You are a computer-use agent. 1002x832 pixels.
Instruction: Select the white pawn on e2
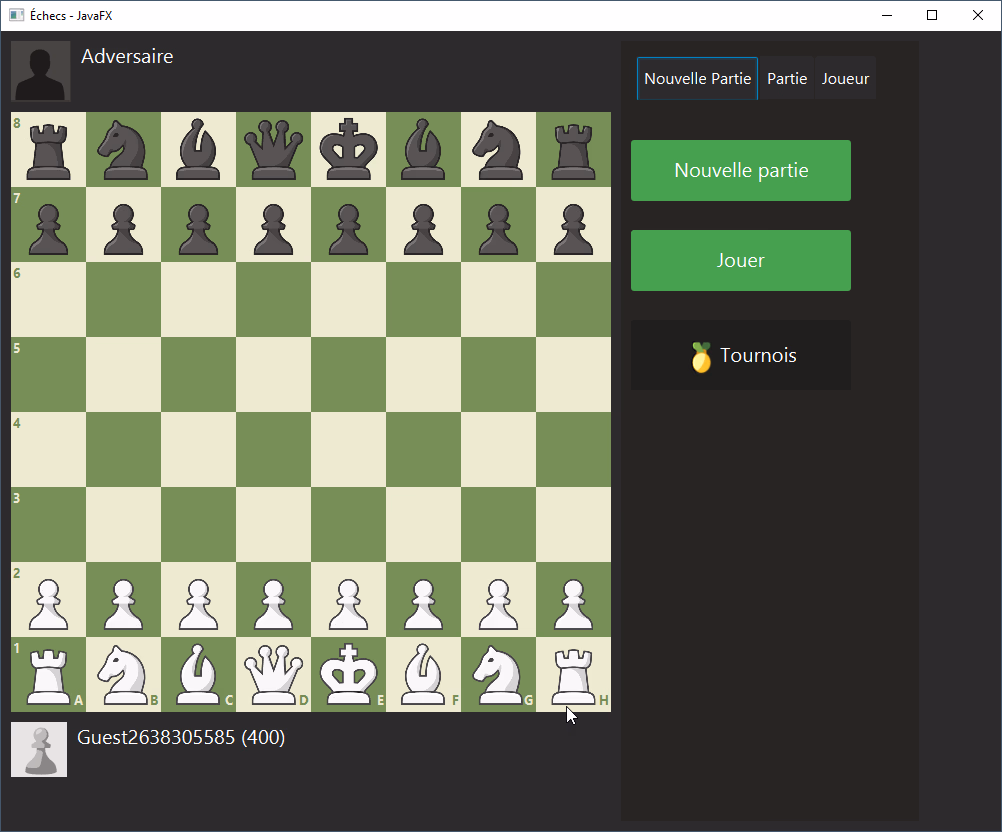pyautogui.click(x=348, y=600)
